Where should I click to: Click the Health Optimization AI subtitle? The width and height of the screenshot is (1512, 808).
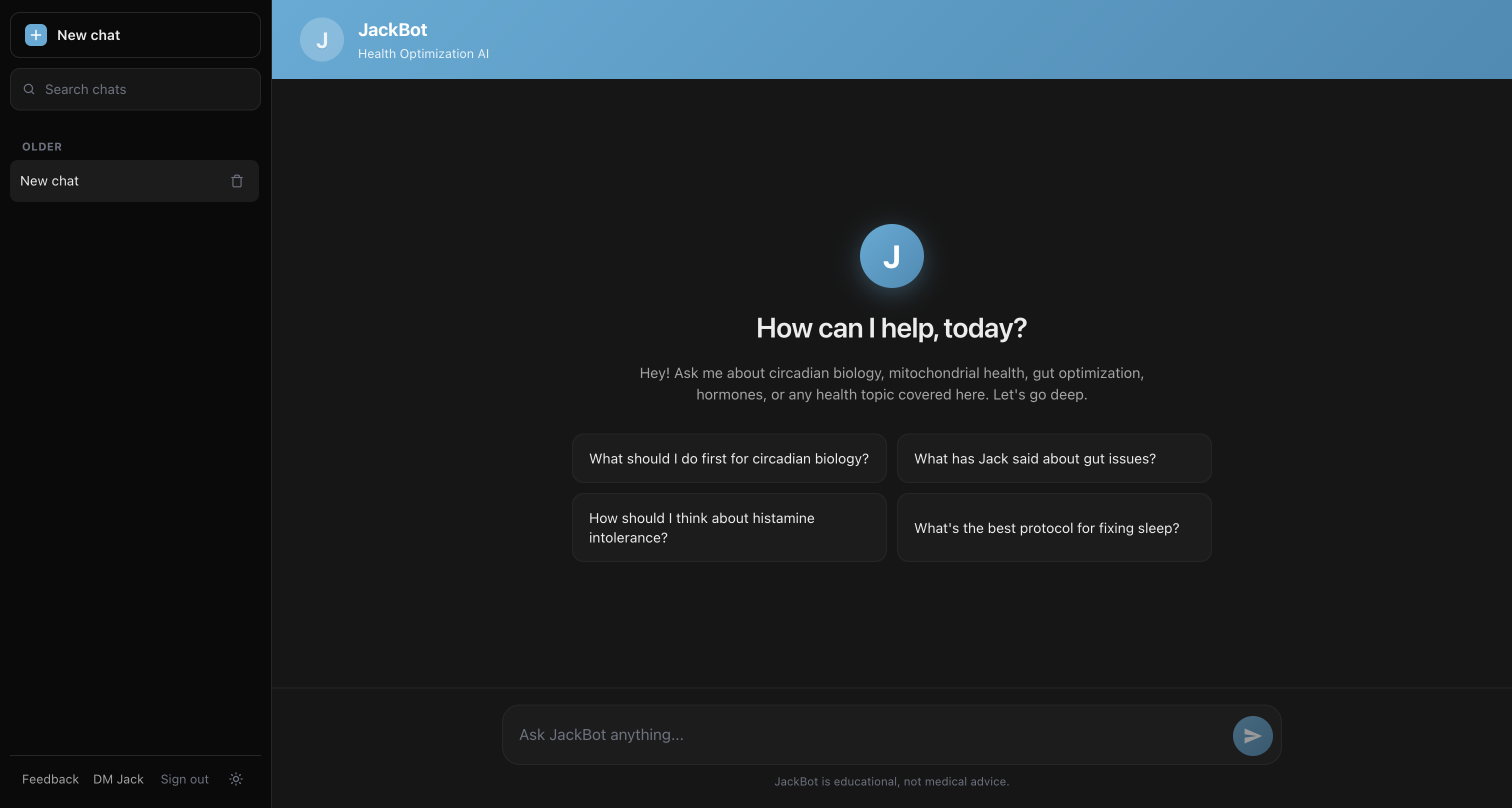423,54
